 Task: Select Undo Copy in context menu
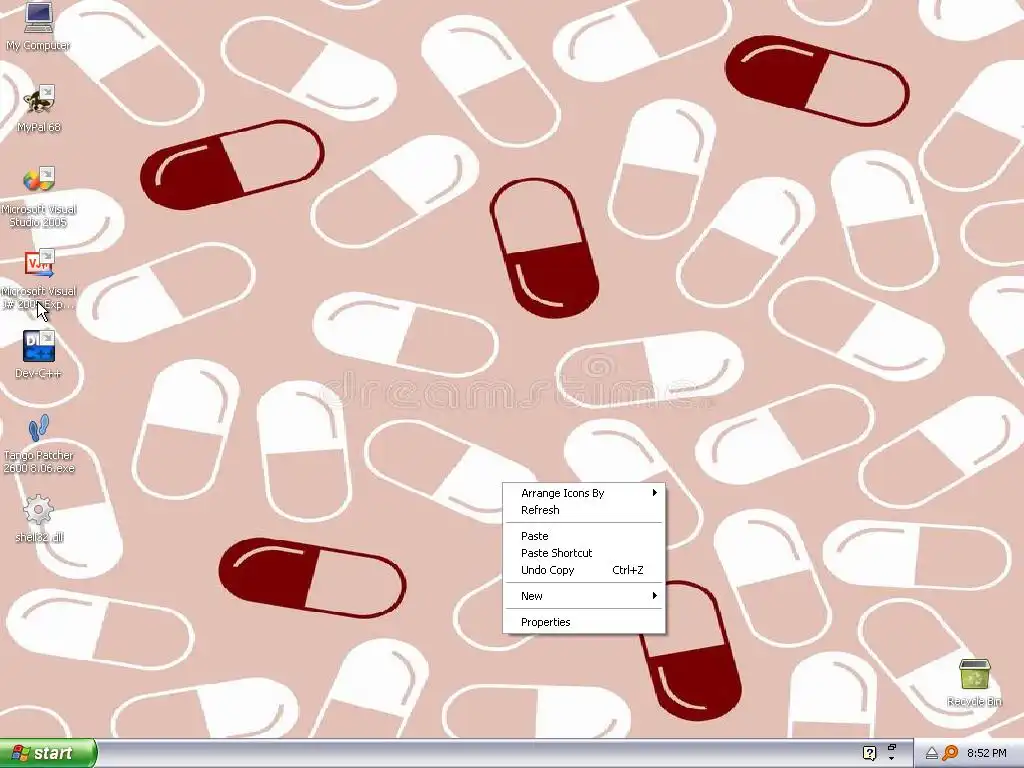[584, 570]
